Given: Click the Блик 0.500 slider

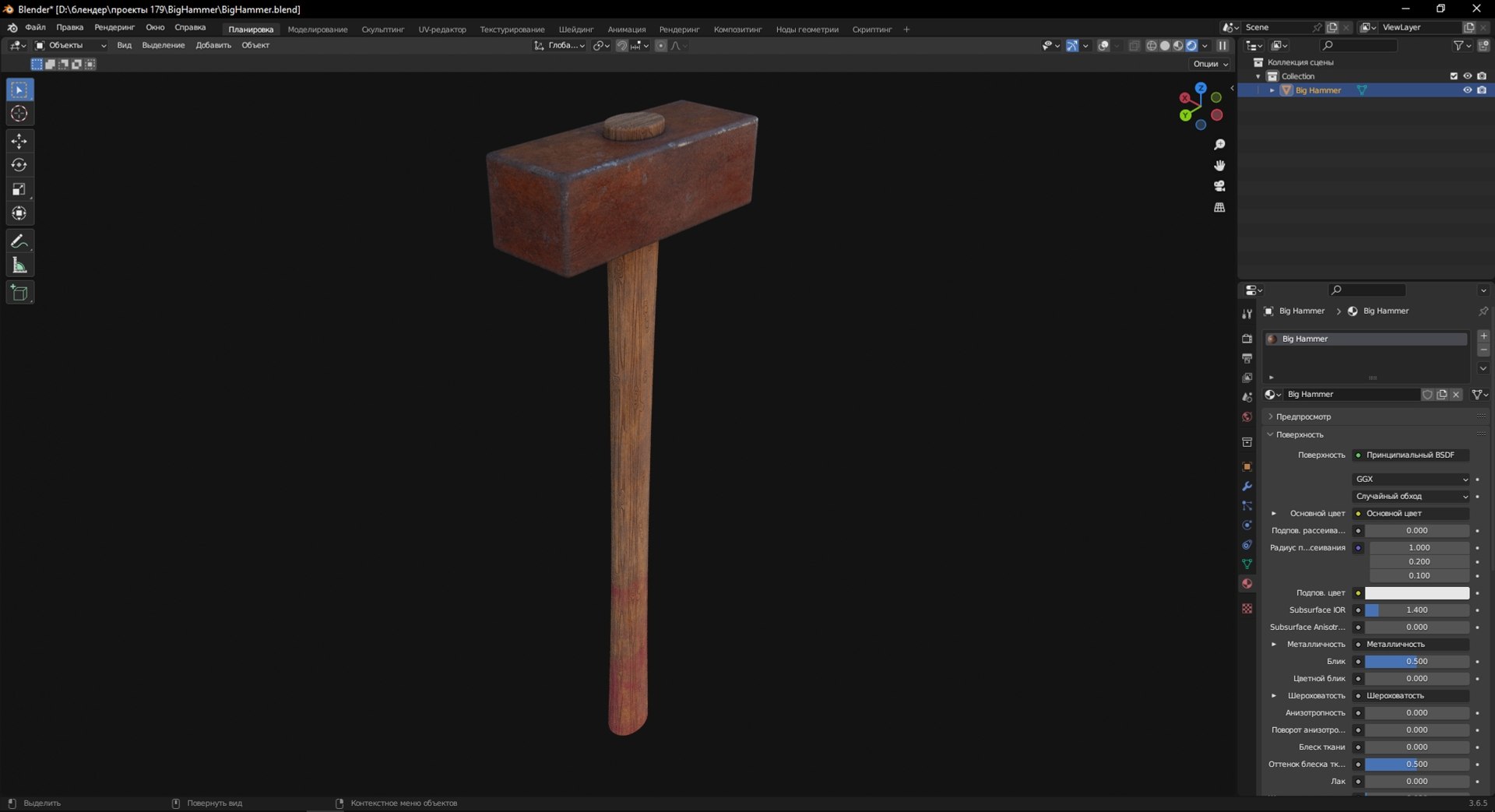Looking at the screenshot, I should click(1417, 662).
